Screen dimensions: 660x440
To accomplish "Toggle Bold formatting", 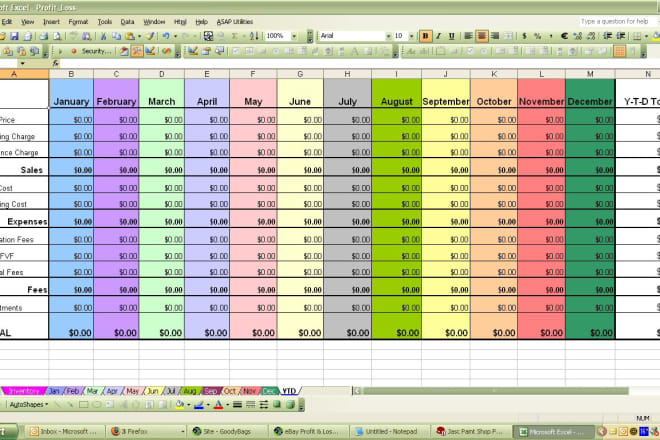I will pyautogui.click(x=426, y=36).
